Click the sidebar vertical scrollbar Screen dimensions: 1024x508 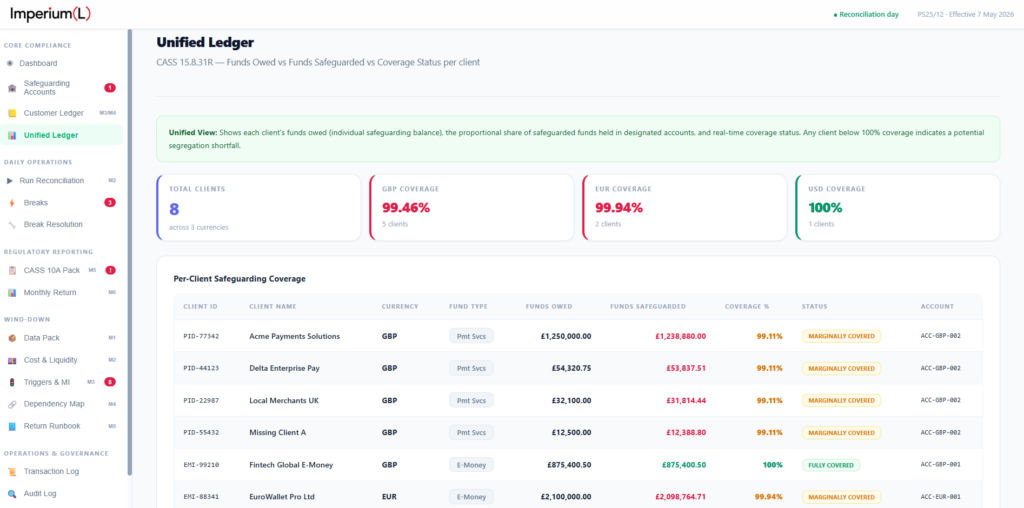click(x=129, y=251)
